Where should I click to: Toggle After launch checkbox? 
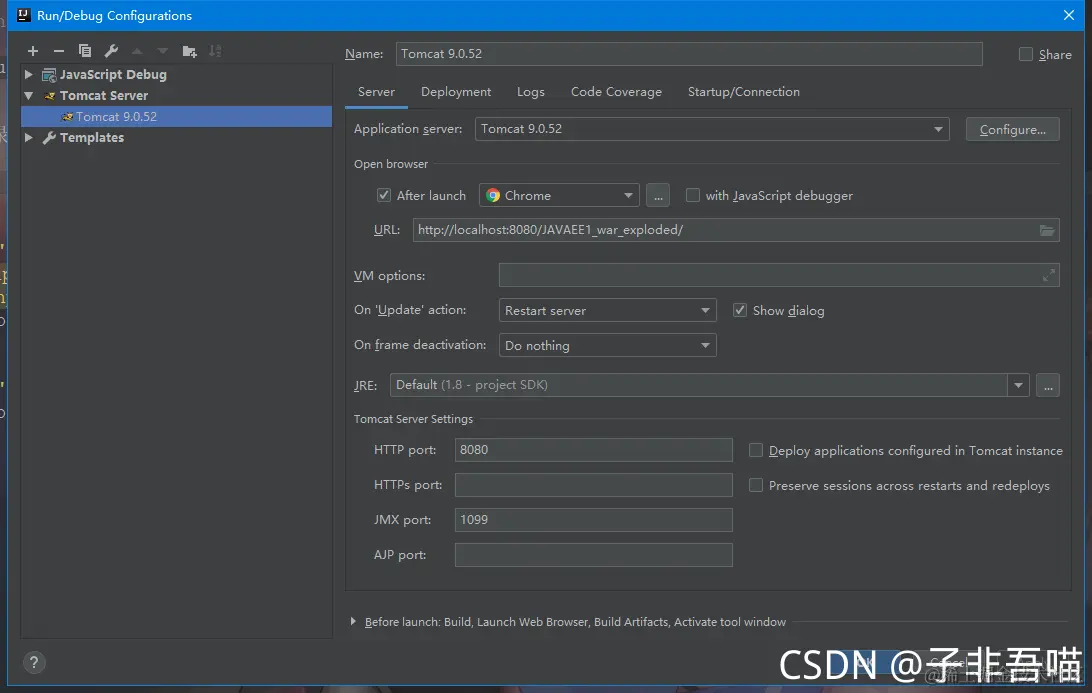384,196
